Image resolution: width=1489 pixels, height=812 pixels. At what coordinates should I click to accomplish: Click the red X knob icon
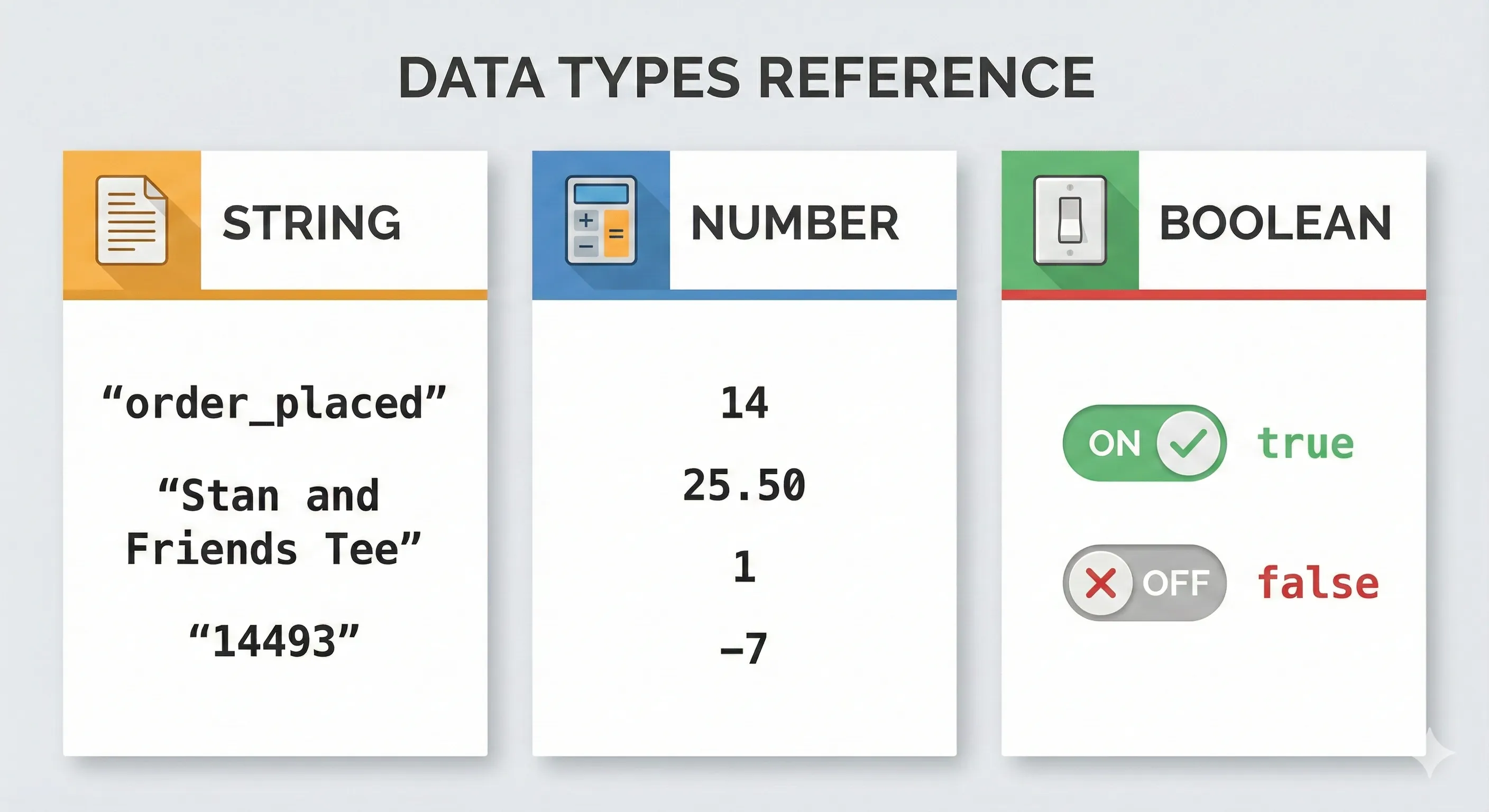tap(1100, 583)
